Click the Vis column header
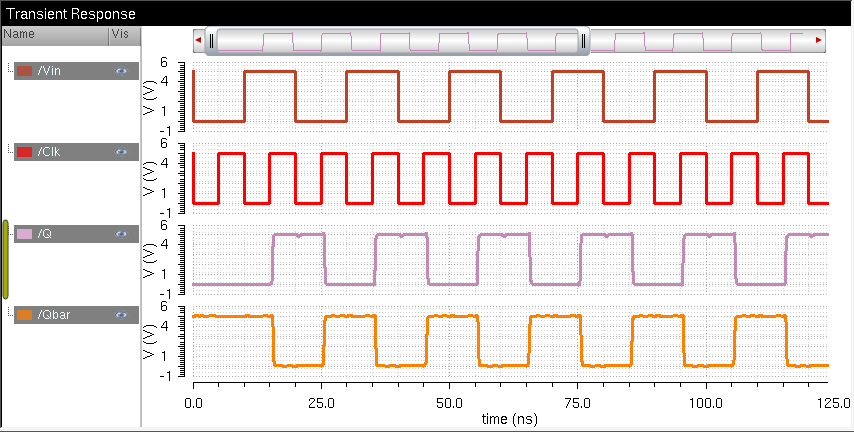The height and width of the screenshot is (432, 854). click(x=125, y=35)
